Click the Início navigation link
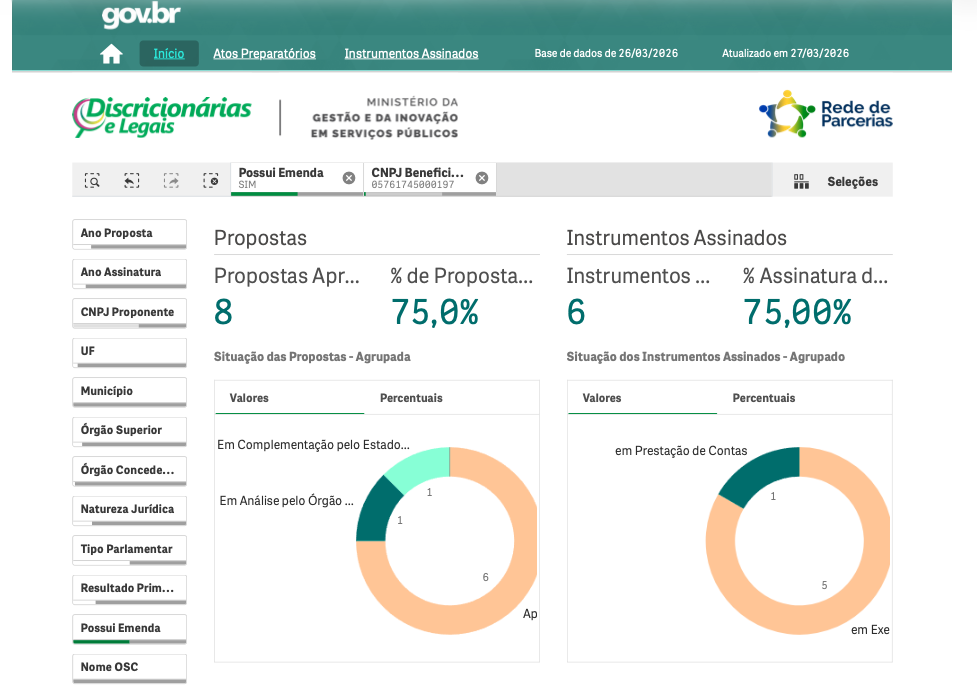Screen dimensions: 977x685 coord(168,54)
